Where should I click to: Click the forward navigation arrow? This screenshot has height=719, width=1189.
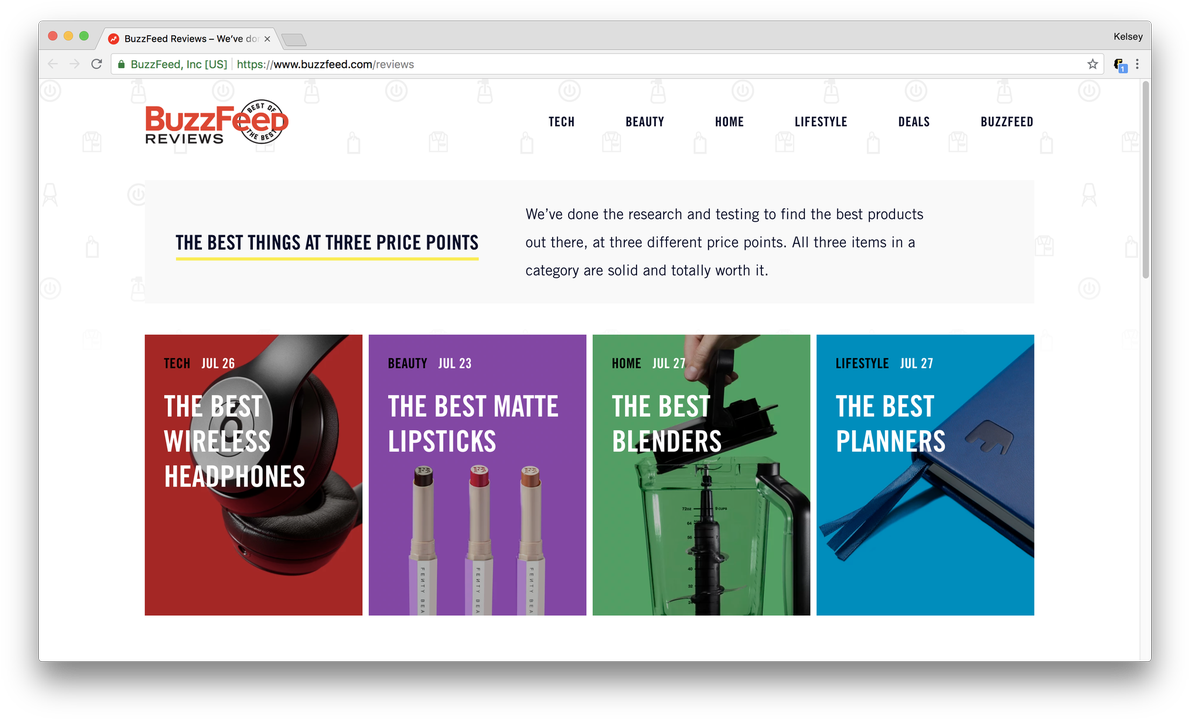pos(74,64)
